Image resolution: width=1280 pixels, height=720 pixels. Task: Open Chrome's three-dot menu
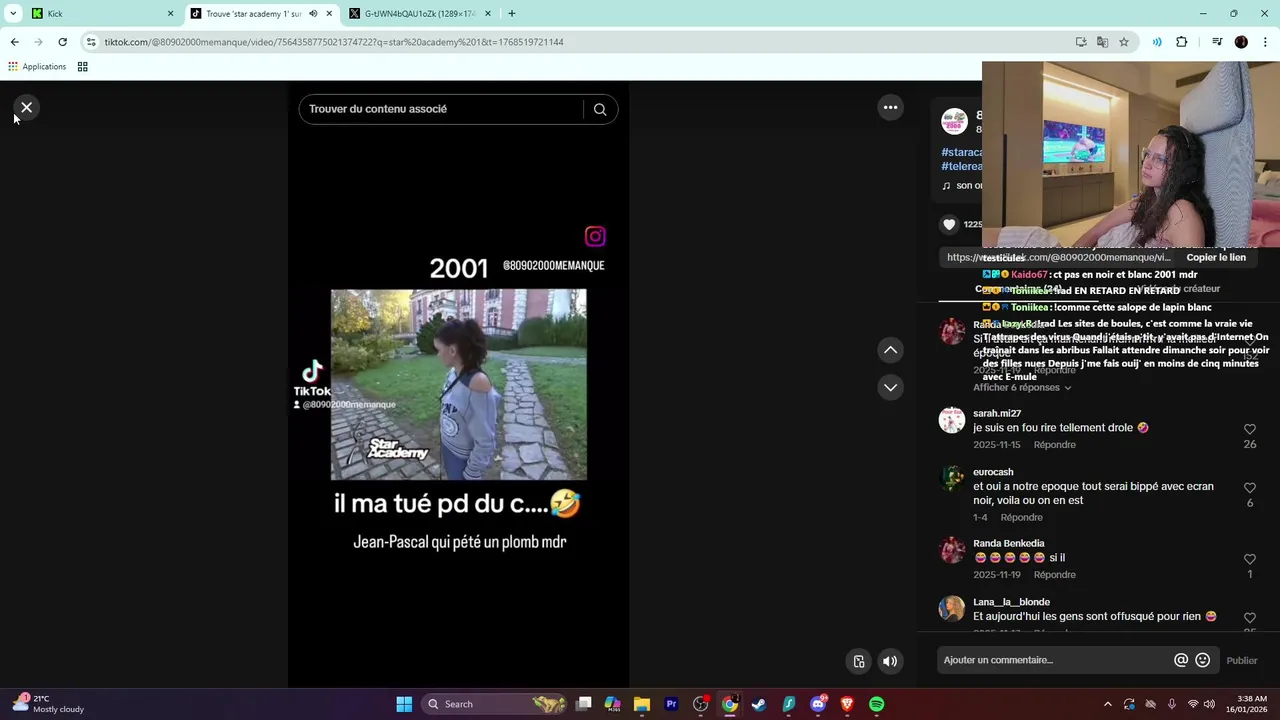pyautogui.click(x=1265, y=42)
